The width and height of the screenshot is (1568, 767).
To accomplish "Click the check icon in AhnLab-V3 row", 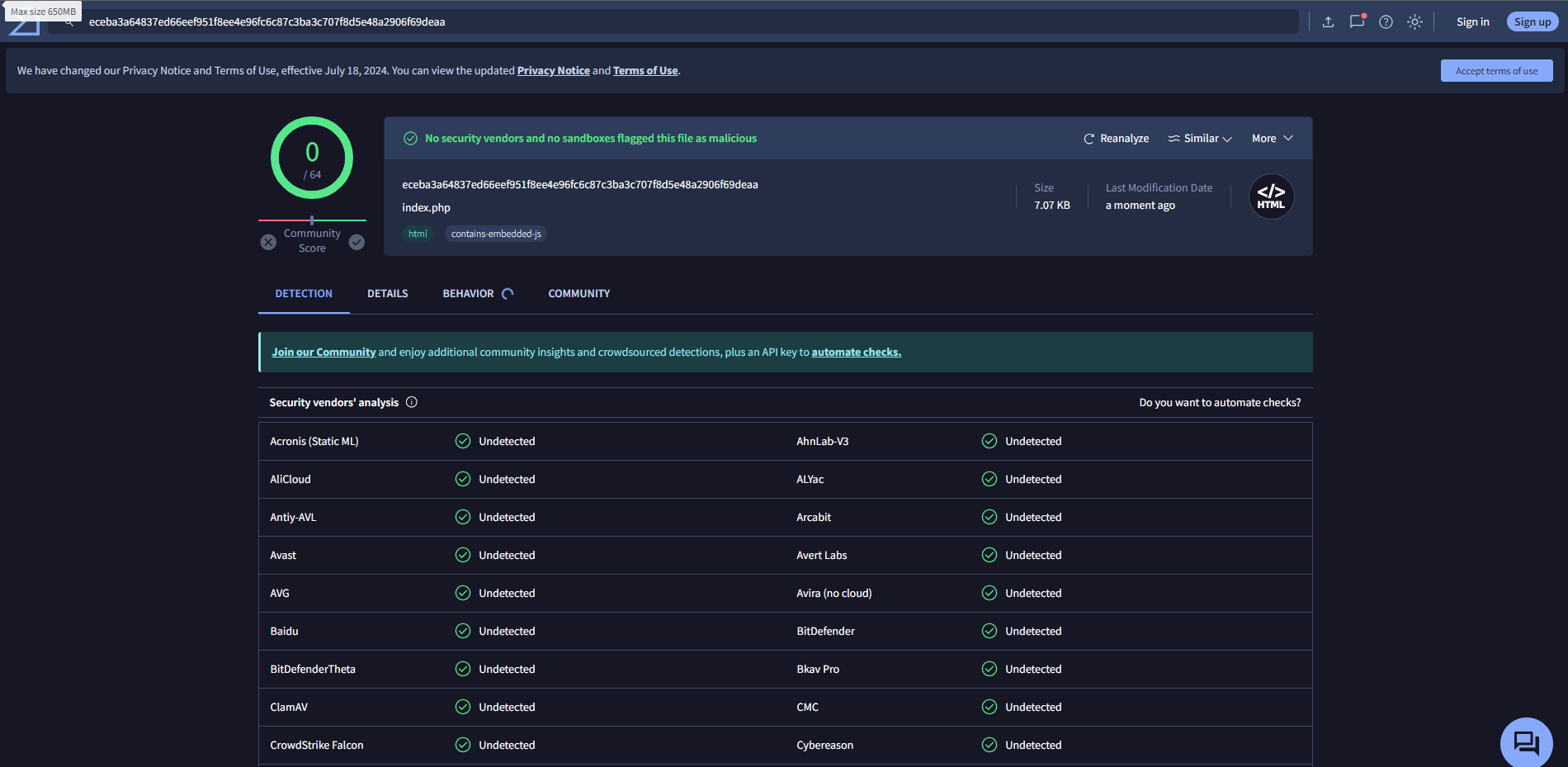I will click(x=989, y=441).
